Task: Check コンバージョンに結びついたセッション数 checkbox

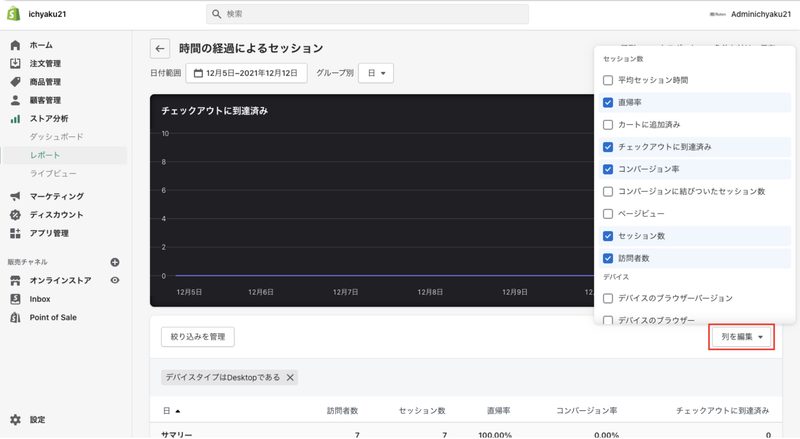Action: [608, 191]
